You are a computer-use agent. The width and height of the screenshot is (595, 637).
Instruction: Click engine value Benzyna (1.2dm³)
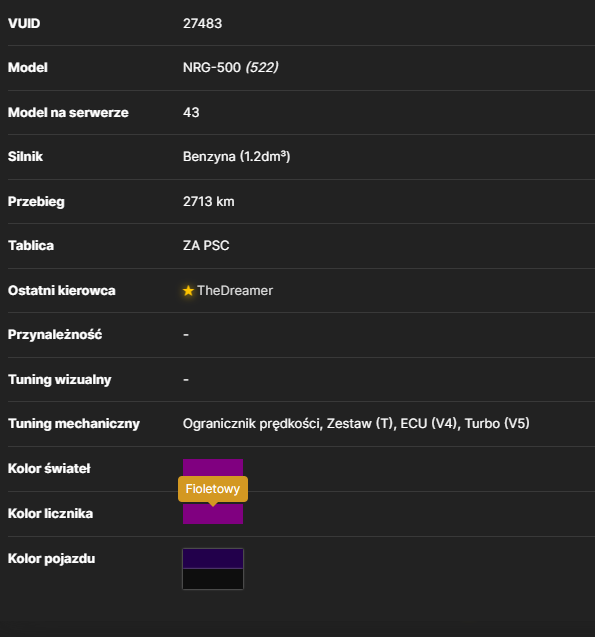click(236, 156)
